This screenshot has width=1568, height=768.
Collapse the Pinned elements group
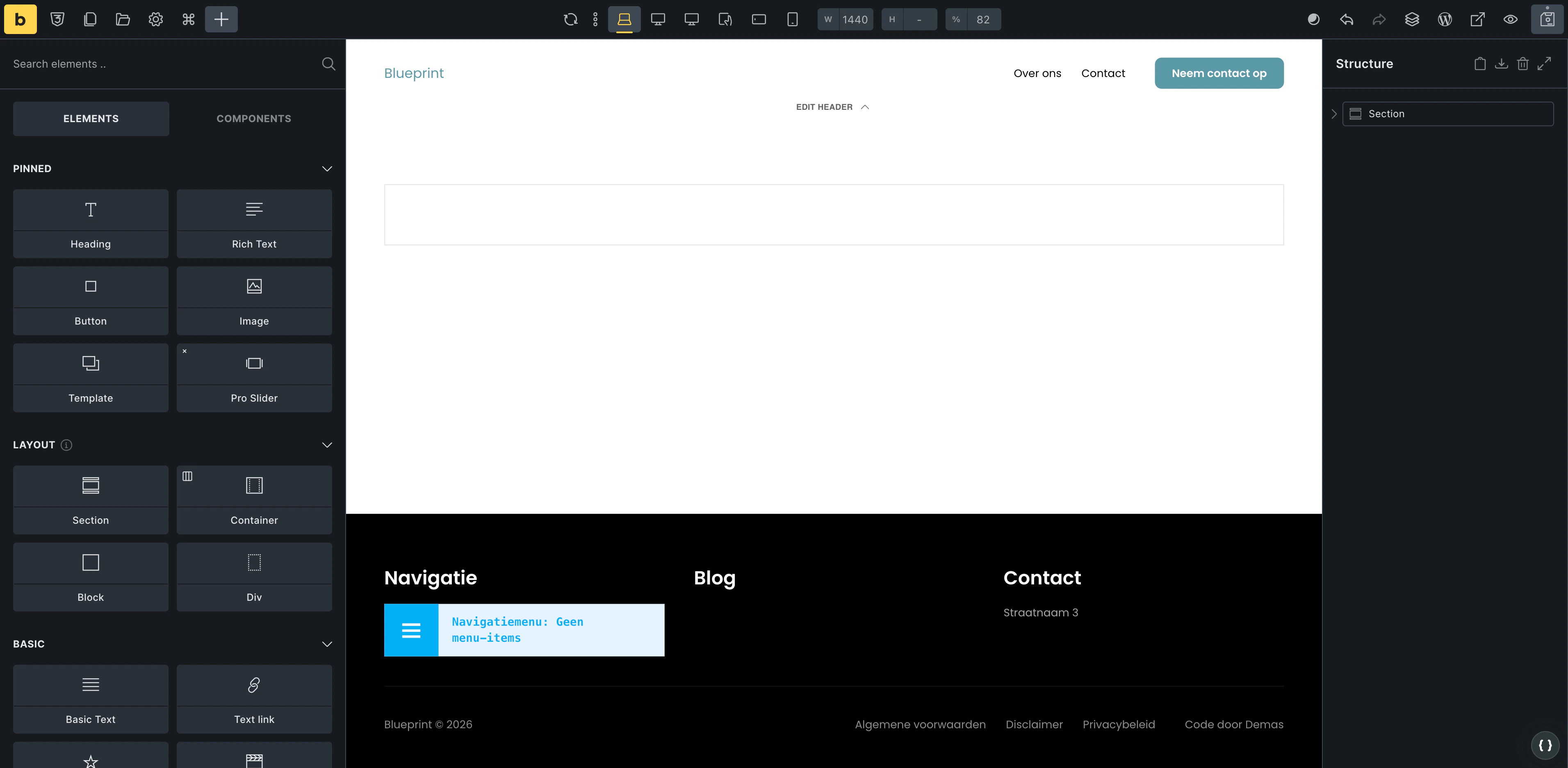pyautogui.click(x=327, y=168)
